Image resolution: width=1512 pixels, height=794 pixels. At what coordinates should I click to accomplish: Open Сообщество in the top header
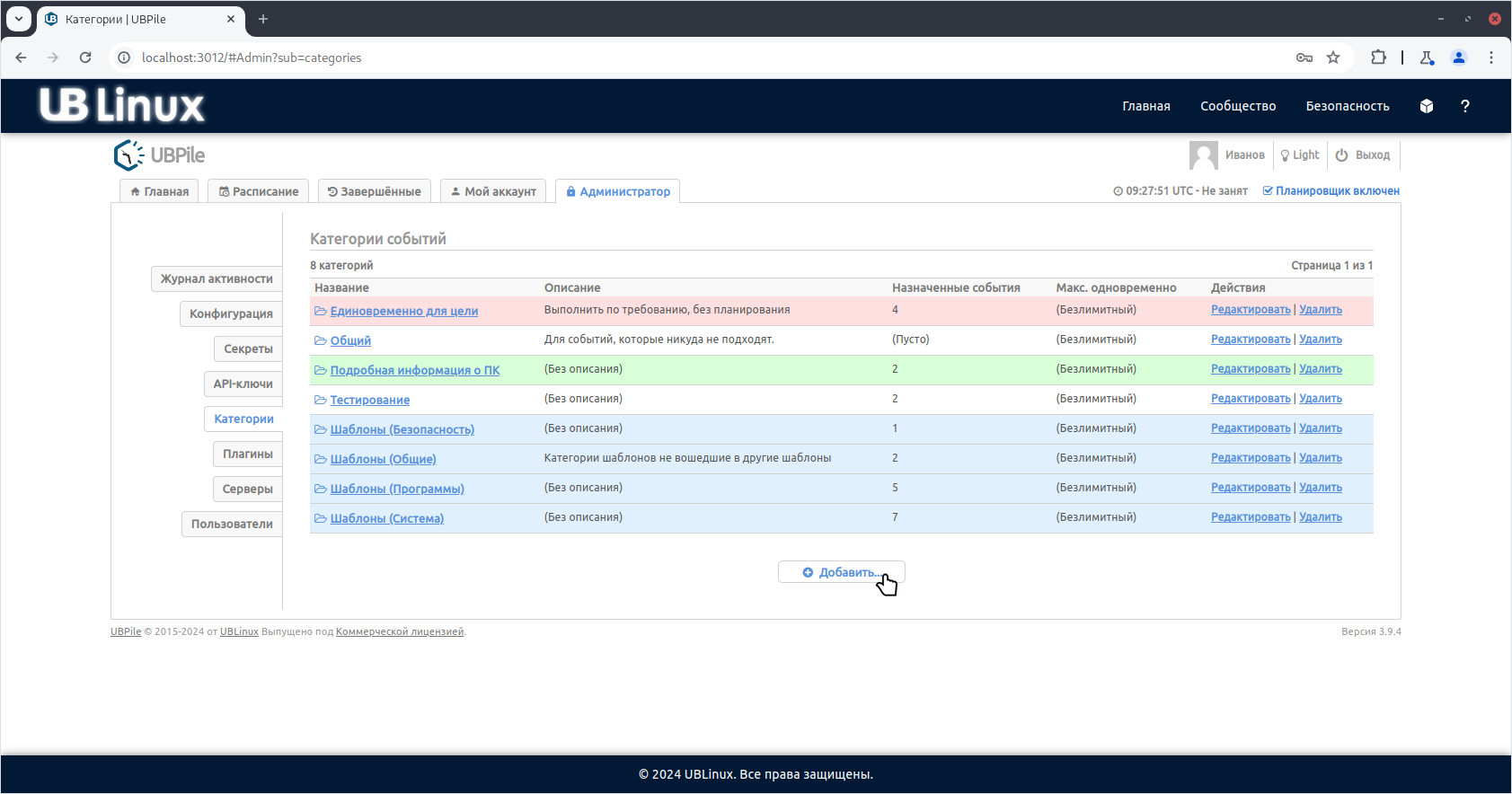pos(1238,106)
